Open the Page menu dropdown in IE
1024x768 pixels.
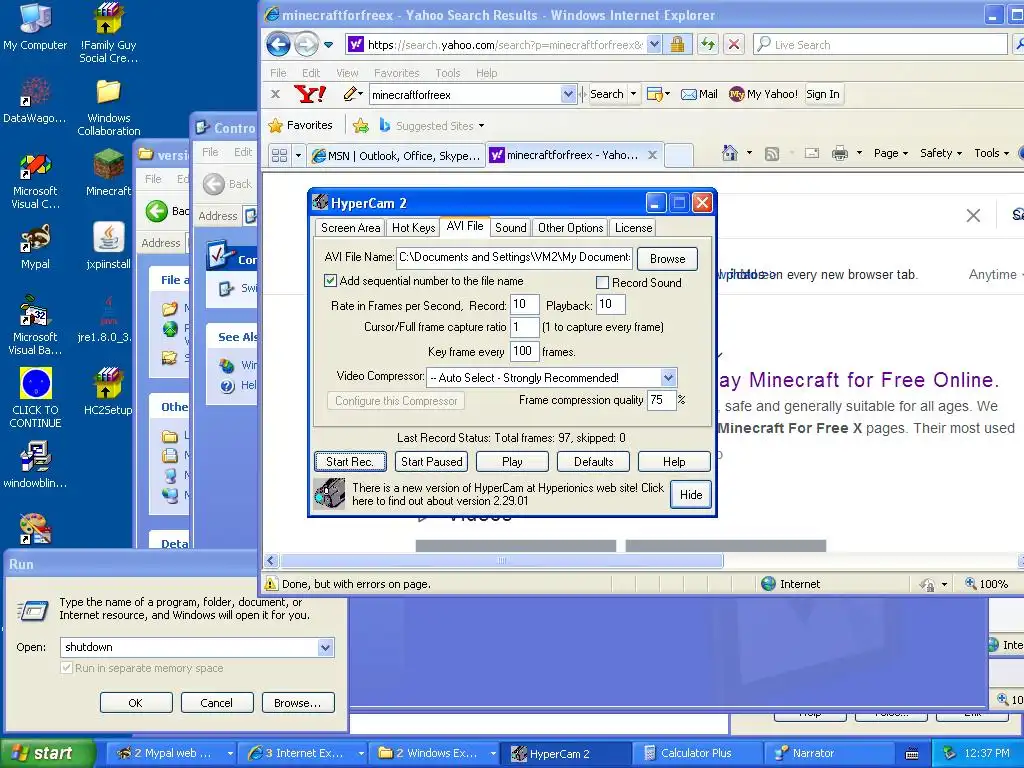[x=891, y=153]
